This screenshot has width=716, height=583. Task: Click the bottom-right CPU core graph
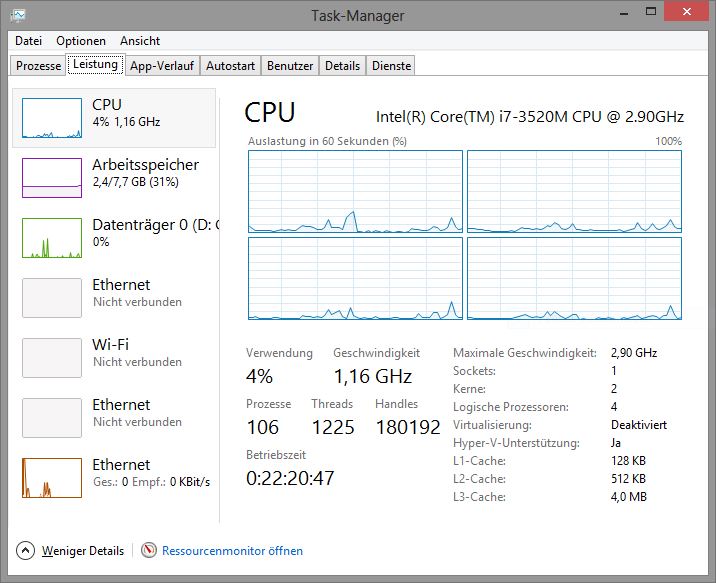574,278
